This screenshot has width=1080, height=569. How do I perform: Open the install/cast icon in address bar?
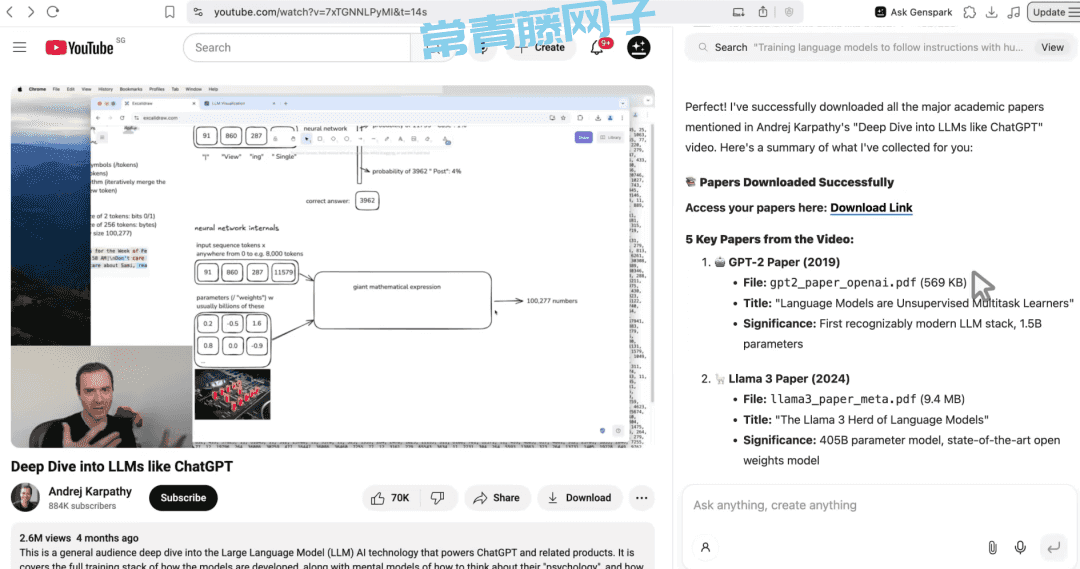(x=738, y=12)
